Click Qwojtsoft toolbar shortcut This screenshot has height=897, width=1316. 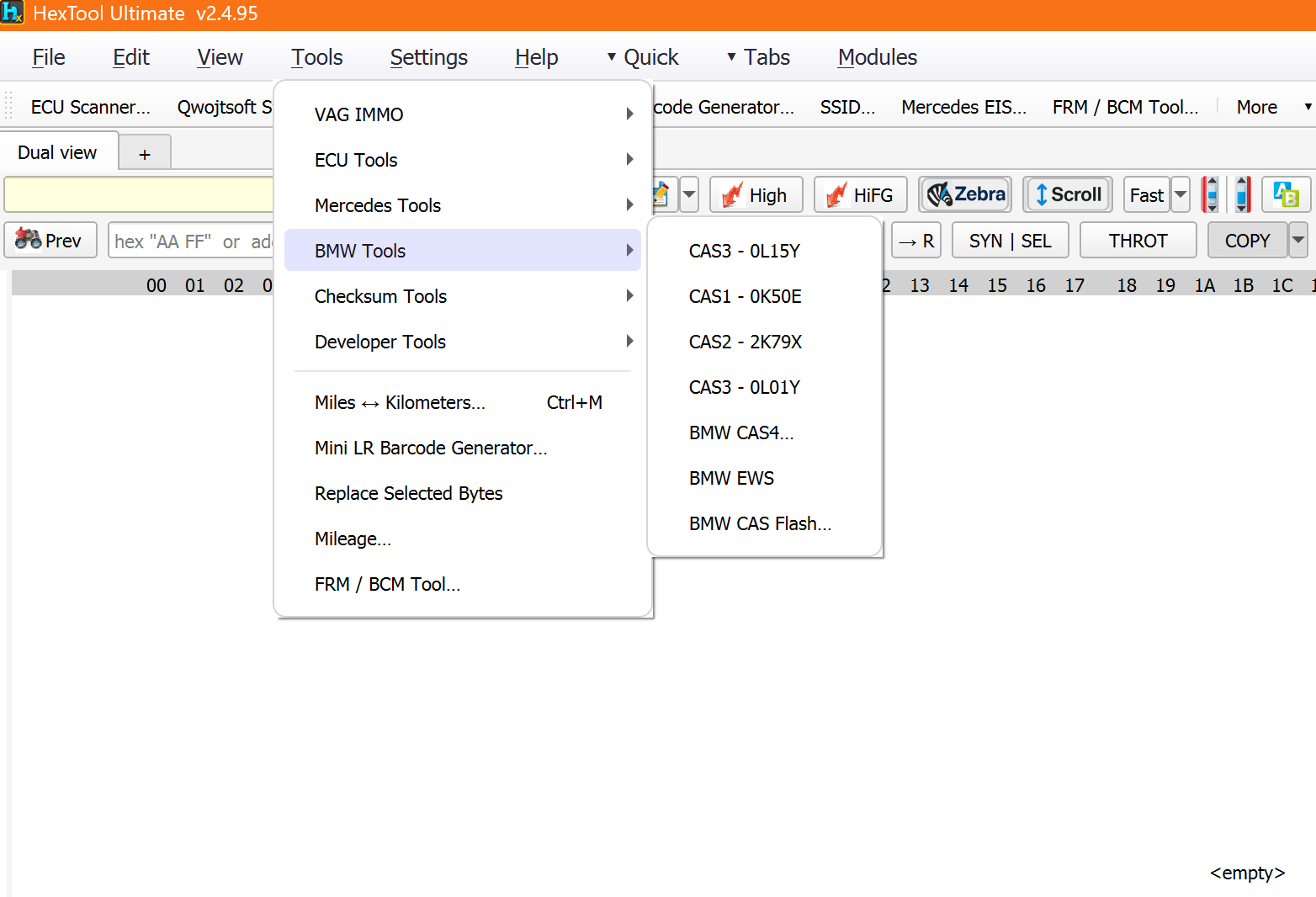click(225, 107)
